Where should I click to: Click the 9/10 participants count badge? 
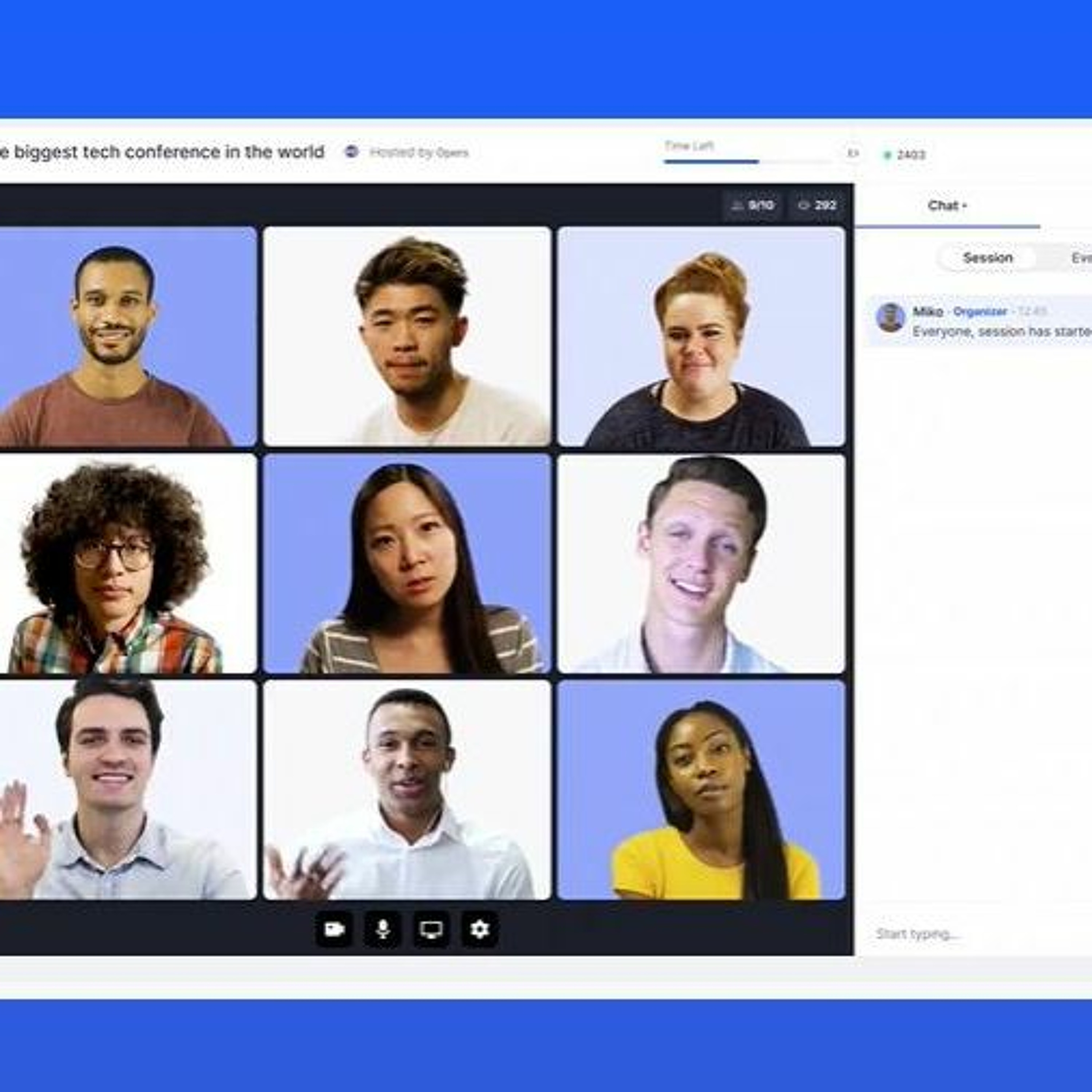[x=752, y=205]
